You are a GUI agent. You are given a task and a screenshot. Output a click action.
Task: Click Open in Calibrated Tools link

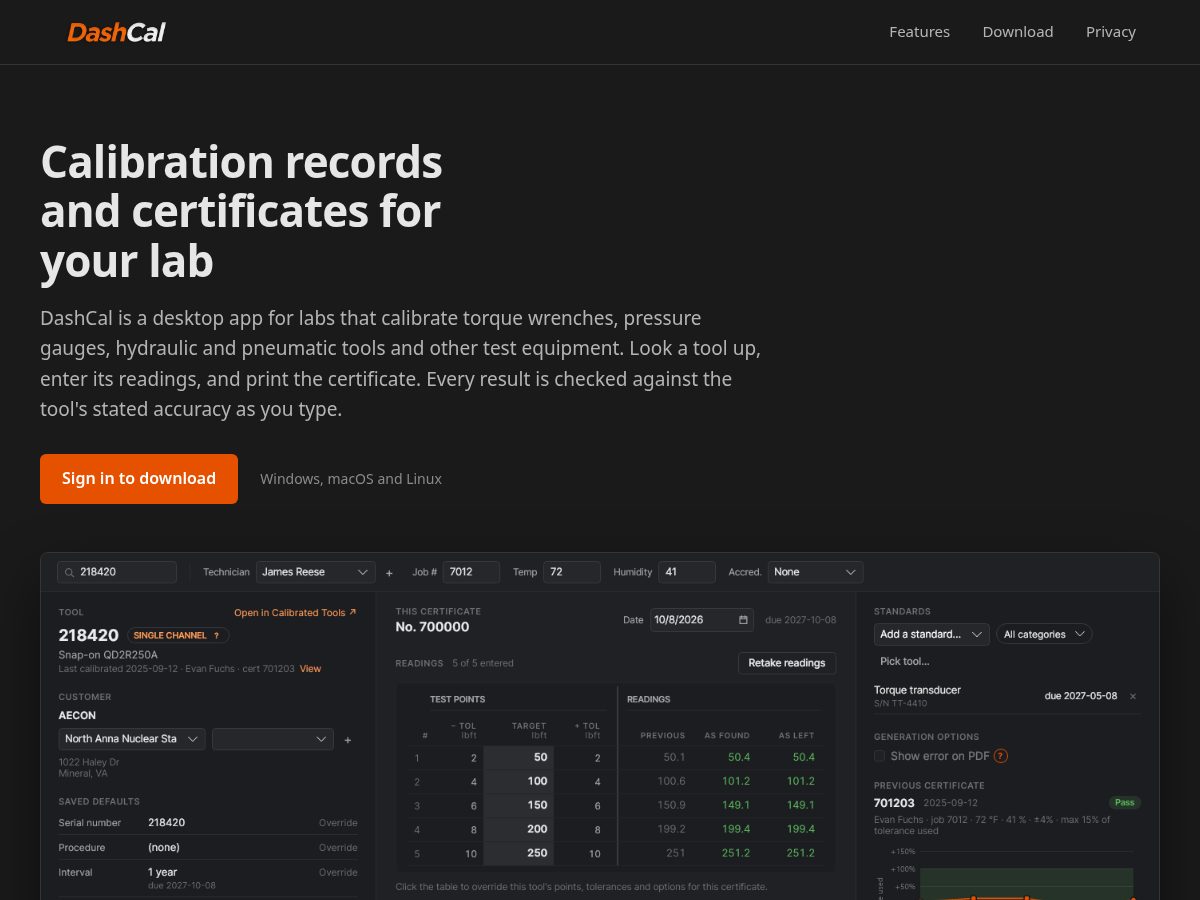click(295, 612)
